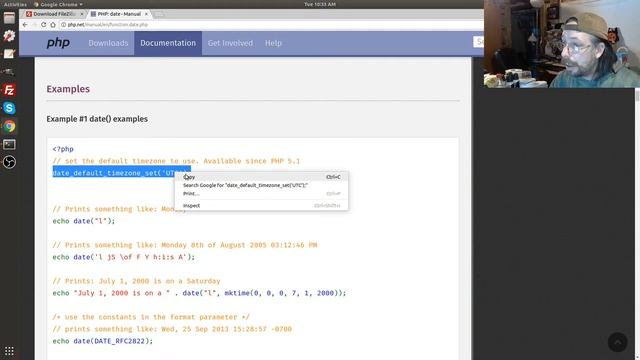Image resolution: width=640 pixels, height=360 pixels.
Task: Click the 'Monday 8th of August 2005' comment
Action: 184,245
